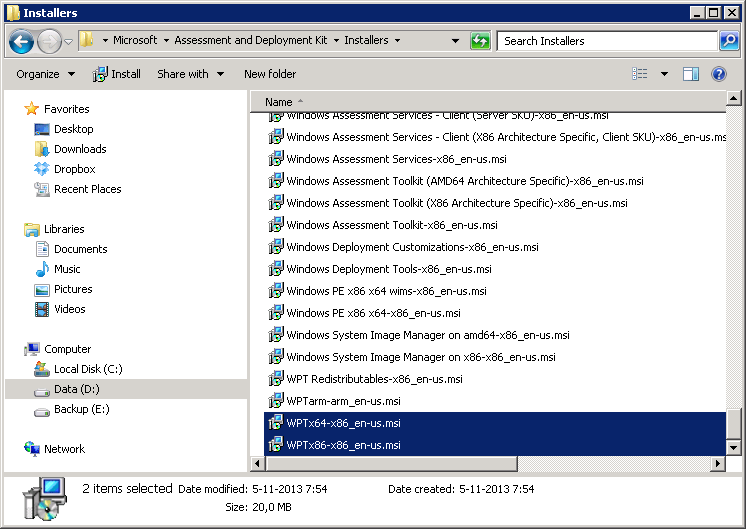Toggle the preview pane icon
746x529 pixels.
pyautogui.click(x=691, y=74)
